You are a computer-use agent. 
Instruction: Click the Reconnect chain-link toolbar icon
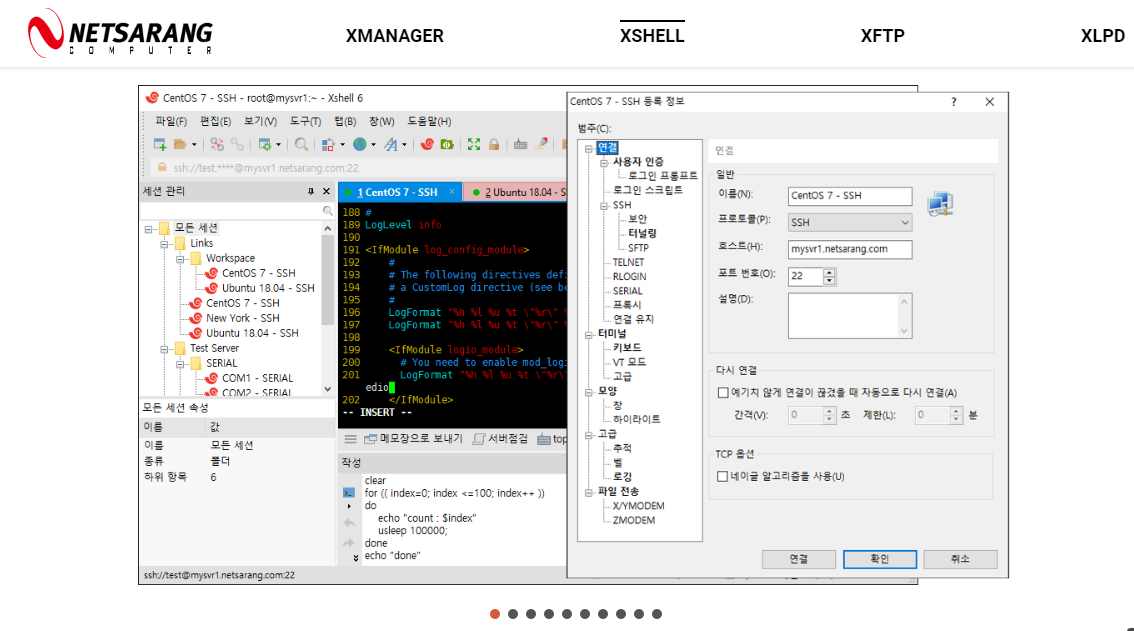click(x=237, y=145)
